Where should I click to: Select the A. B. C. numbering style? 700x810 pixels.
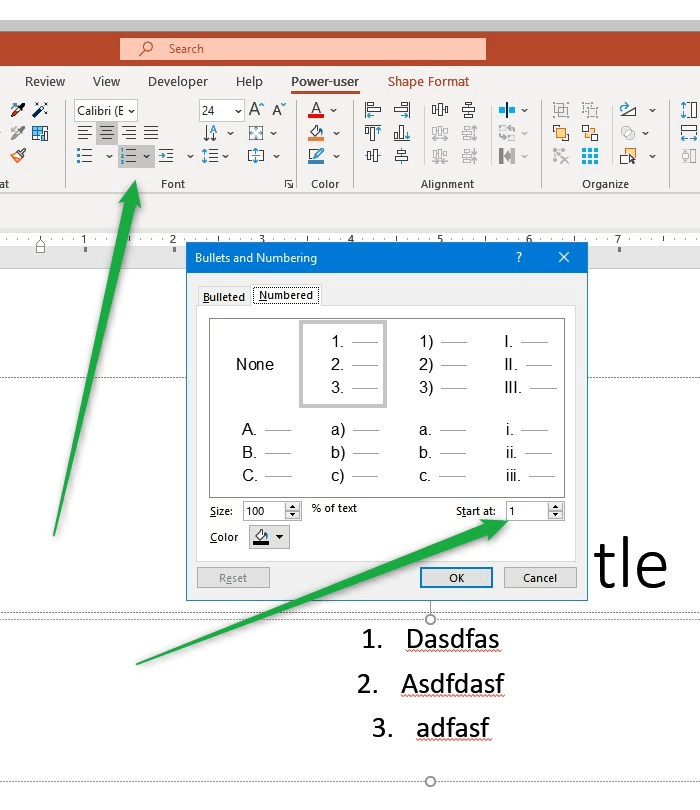(x=267, y=452)
